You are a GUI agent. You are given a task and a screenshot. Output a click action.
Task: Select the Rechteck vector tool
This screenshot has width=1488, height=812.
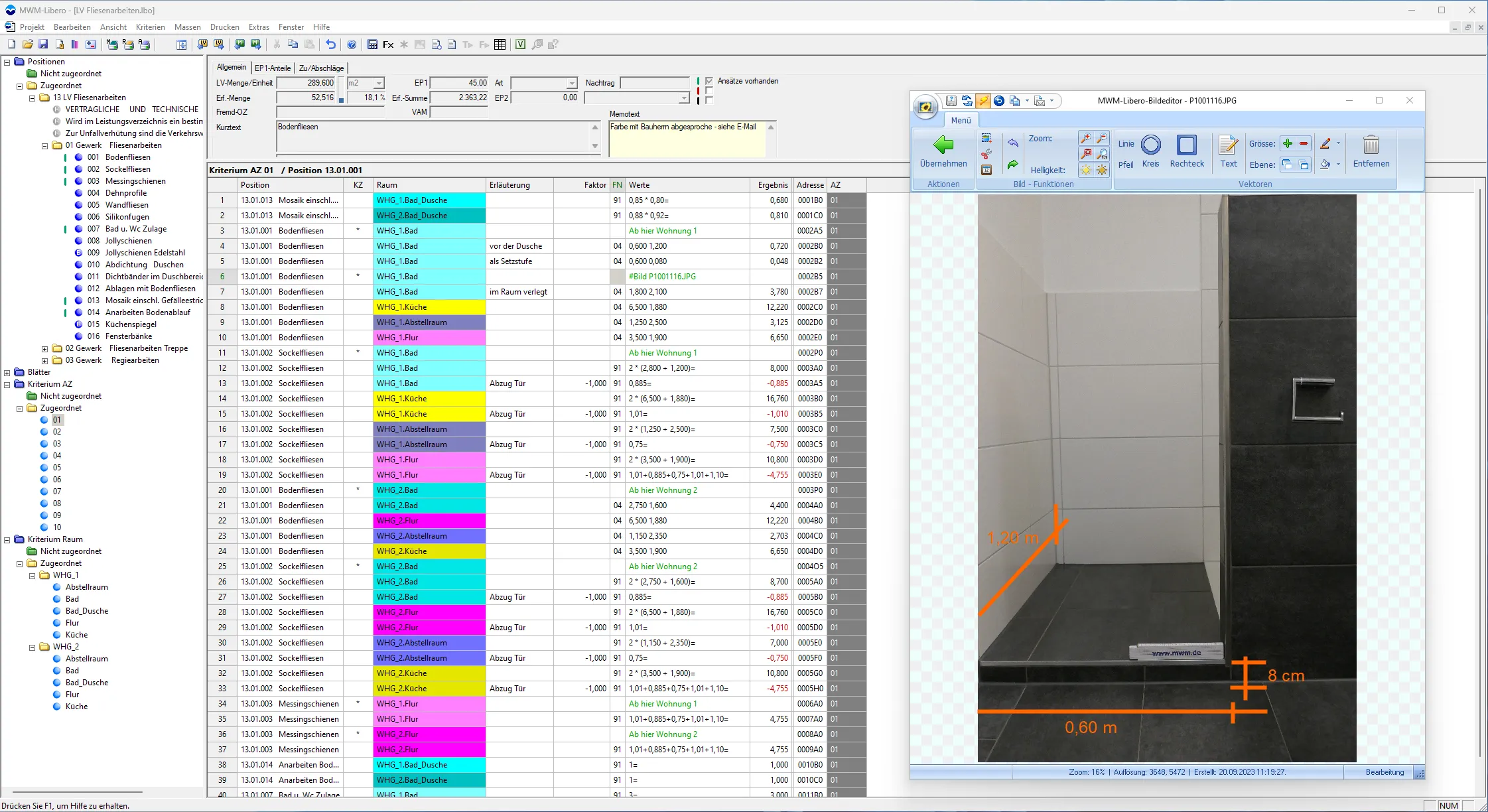click(x=1187, y=152)
